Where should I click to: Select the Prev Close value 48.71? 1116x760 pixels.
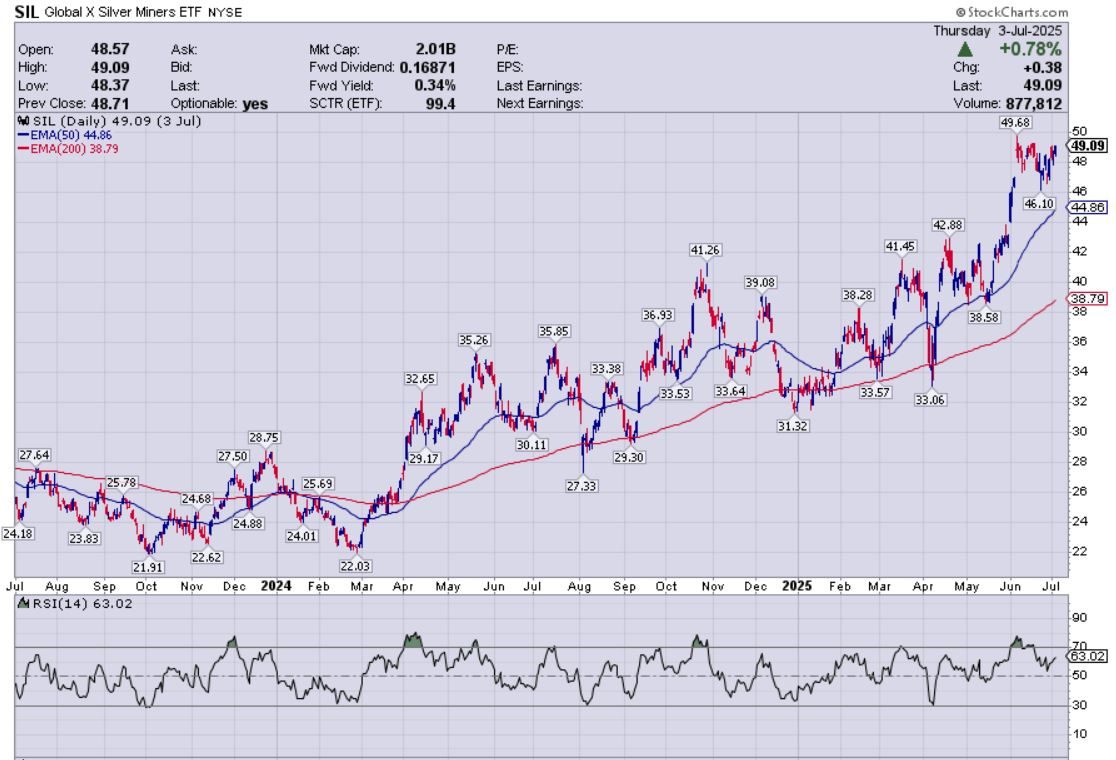tap(110, 104)
